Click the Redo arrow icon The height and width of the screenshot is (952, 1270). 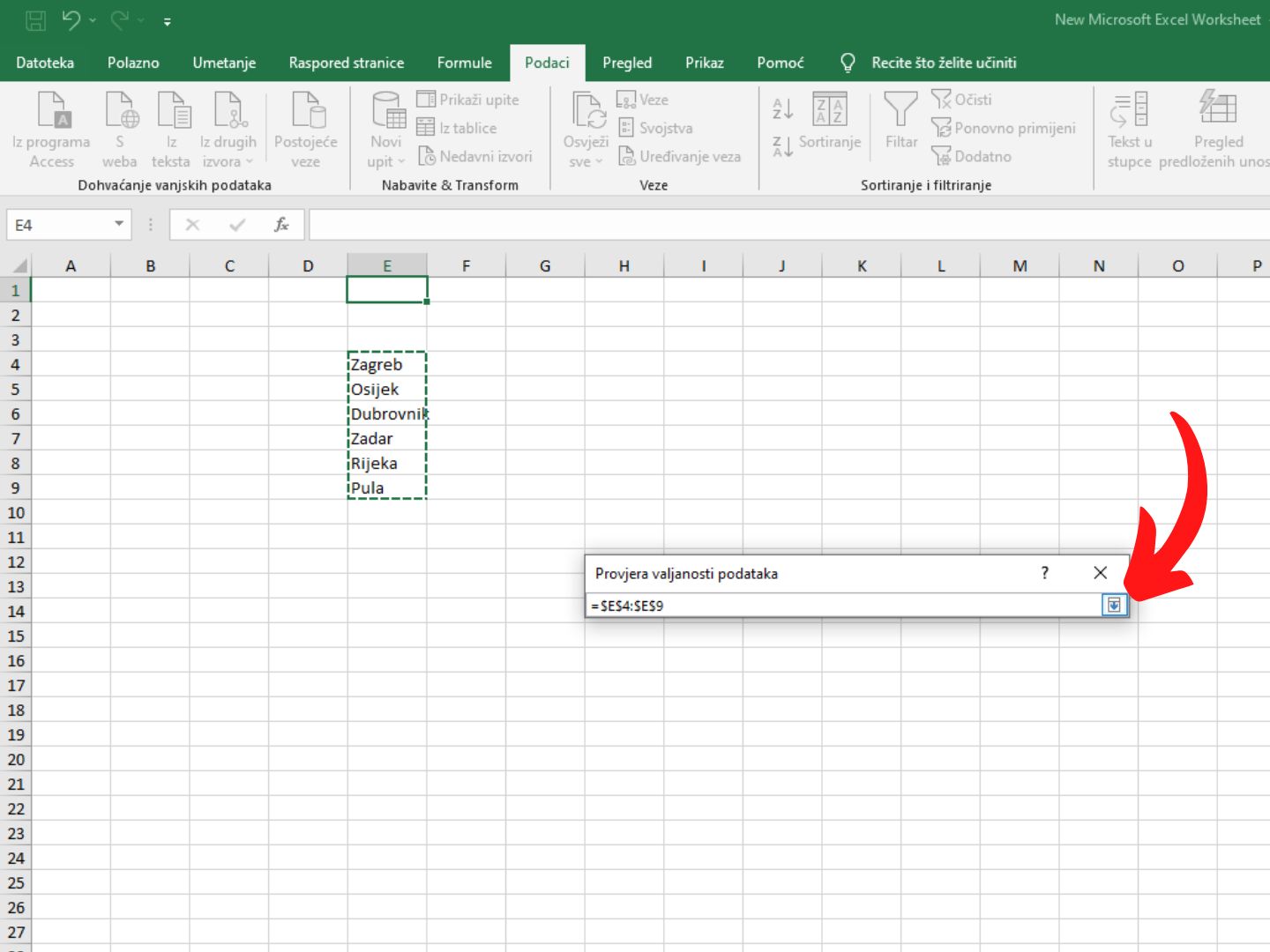pyautogui.click(x=119, y=19)
